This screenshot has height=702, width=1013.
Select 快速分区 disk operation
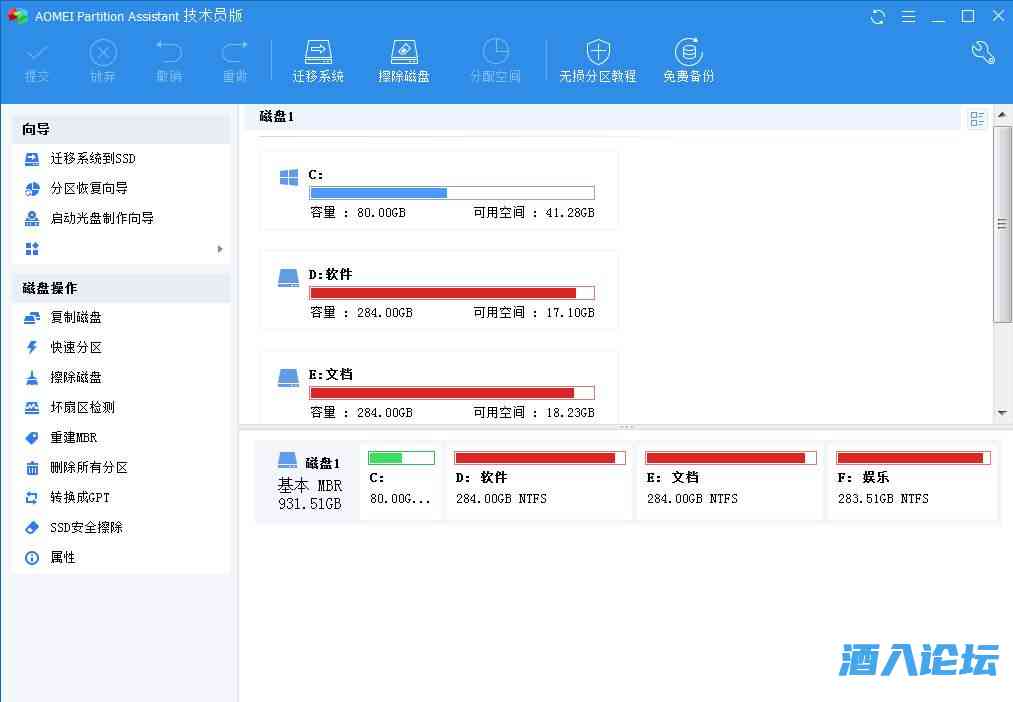(x=76, y=347)
